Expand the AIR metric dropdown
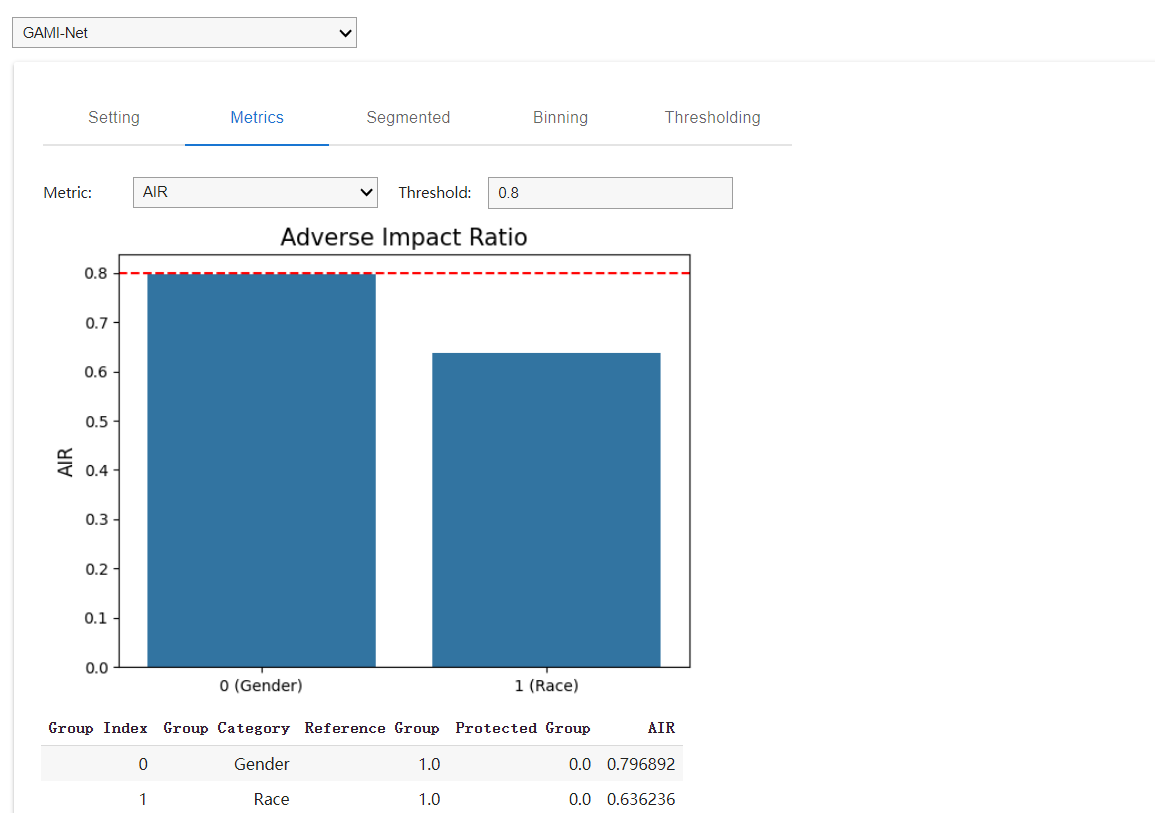The width and height of the screenshot is (1155, 813). [255, 192]
